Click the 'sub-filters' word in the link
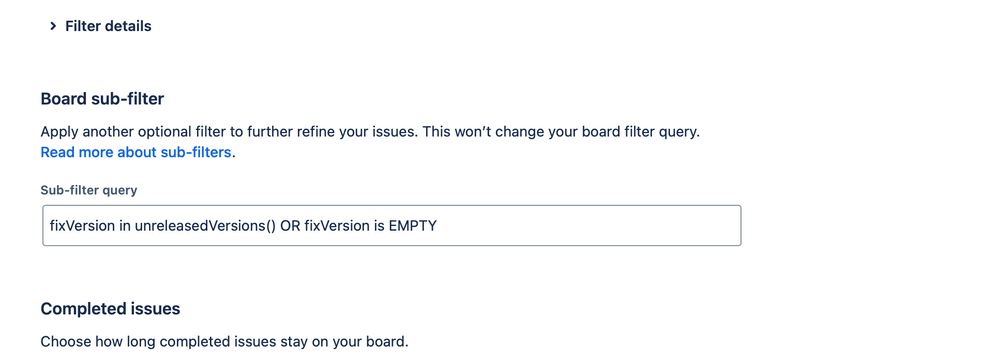Screen dimensions: 998x361 pos(197,153)
